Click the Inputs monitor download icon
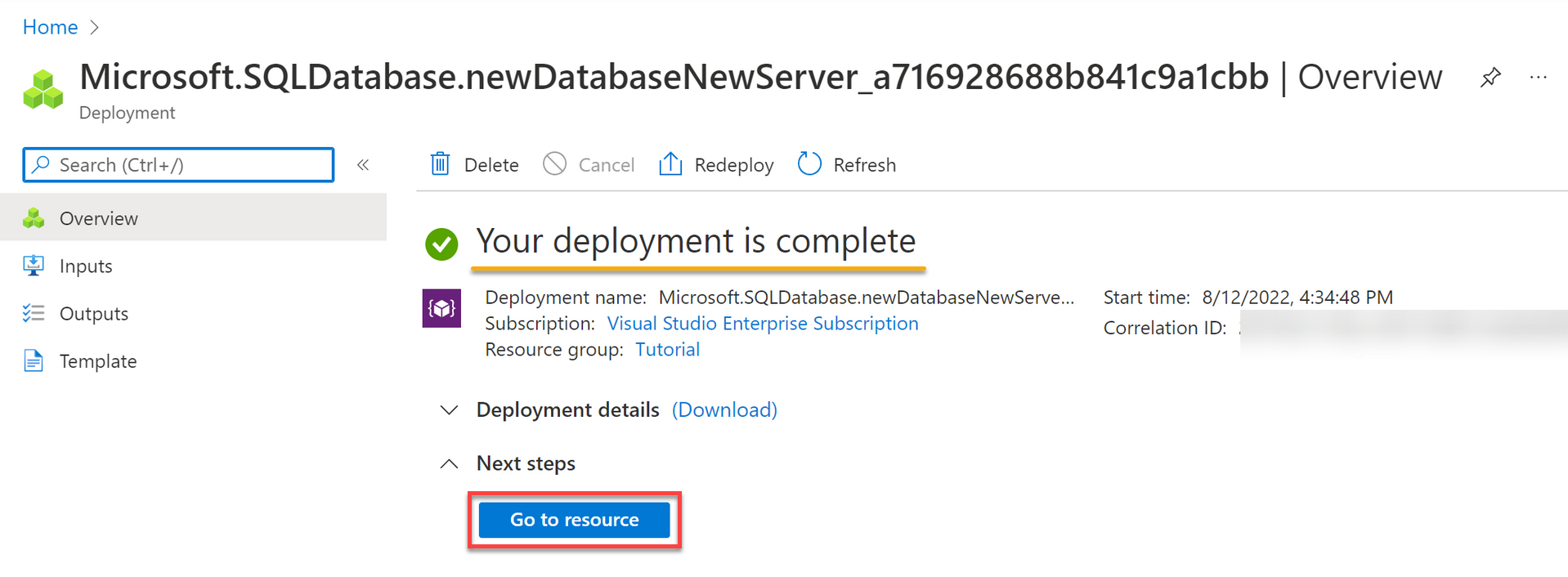This screenshot has height=577, width=1568. pos(34,266)
